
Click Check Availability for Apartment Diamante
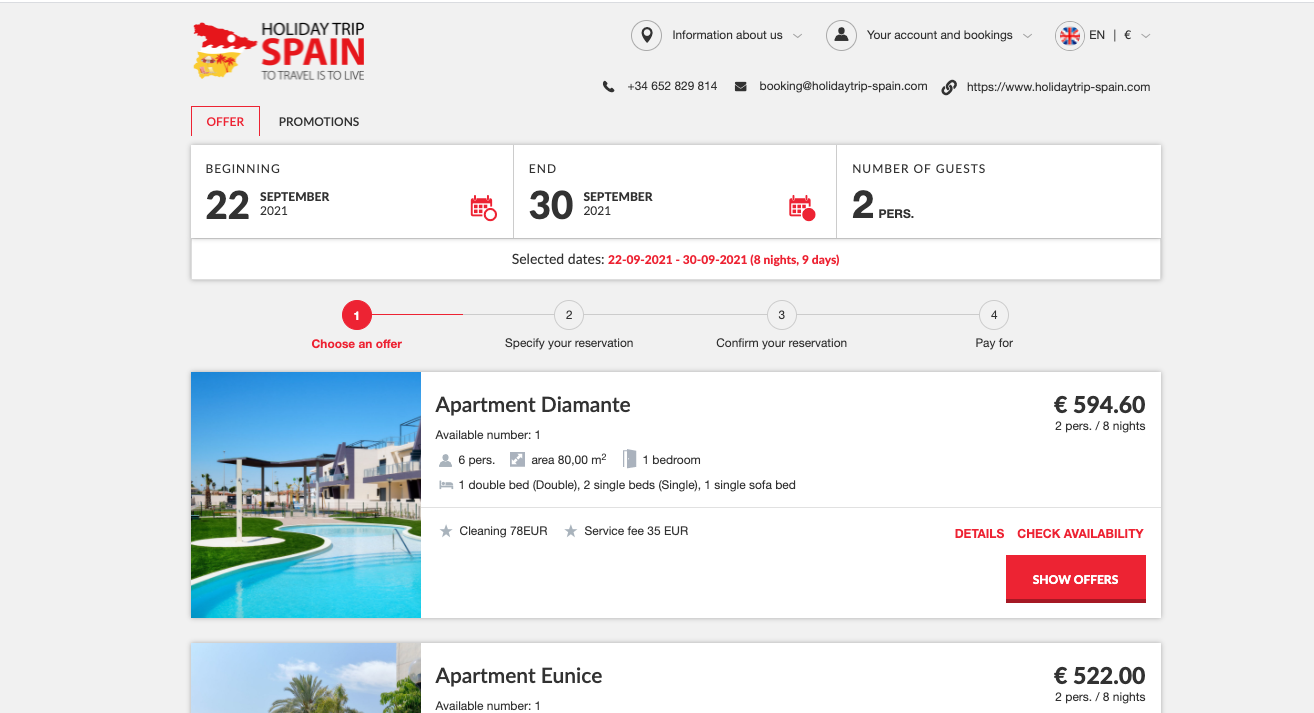(1080, 534)
